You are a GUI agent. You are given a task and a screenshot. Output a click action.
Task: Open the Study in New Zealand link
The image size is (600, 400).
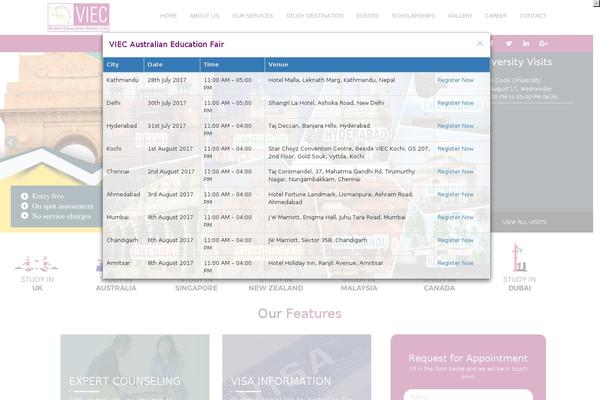276,288
